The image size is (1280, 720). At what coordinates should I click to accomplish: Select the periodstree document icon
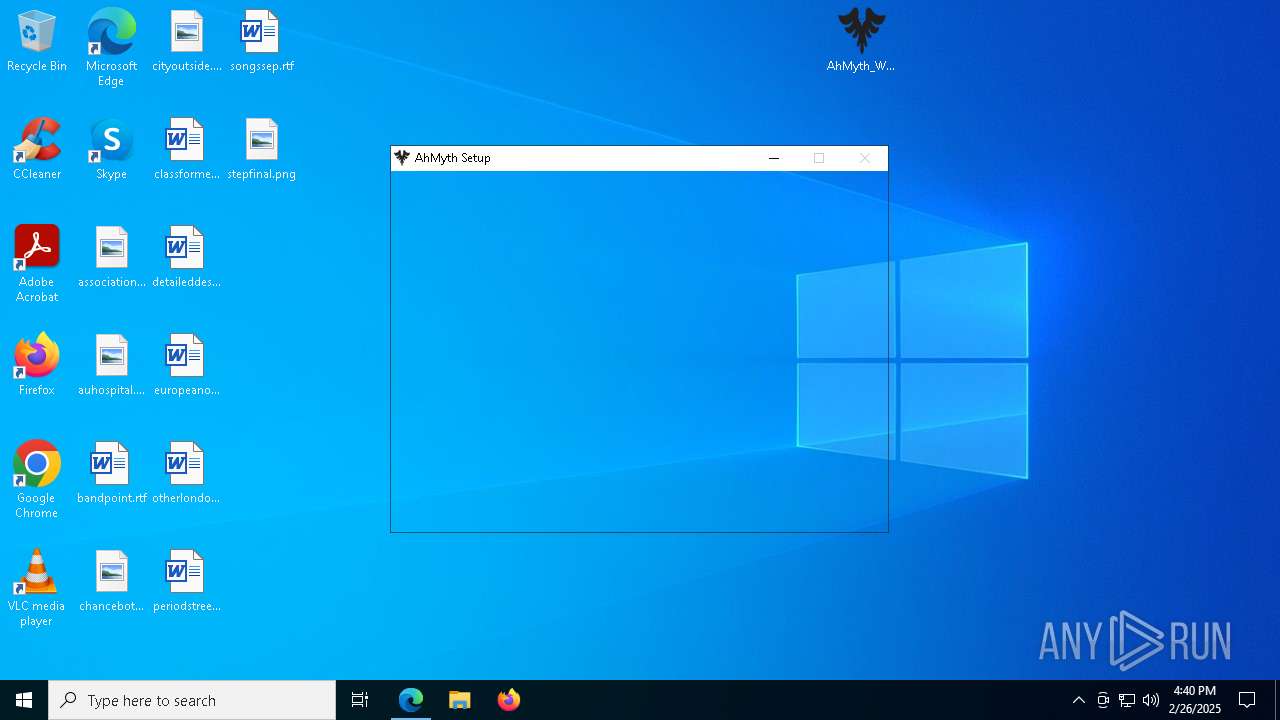click(186, 581)
